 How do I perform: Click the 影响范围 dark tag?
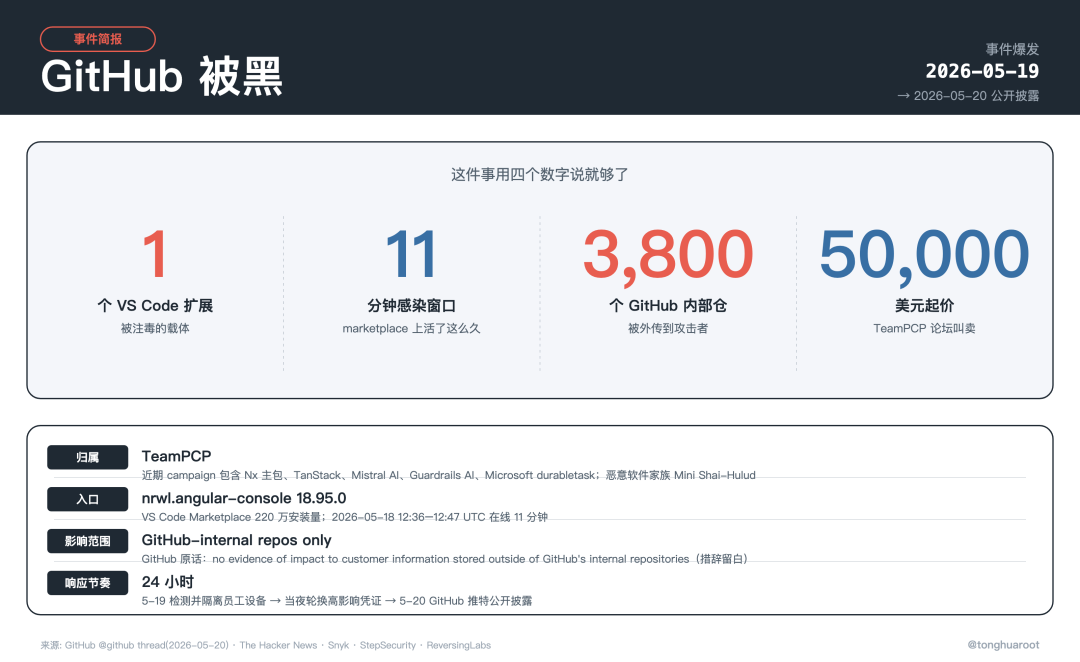click(87, 541)
